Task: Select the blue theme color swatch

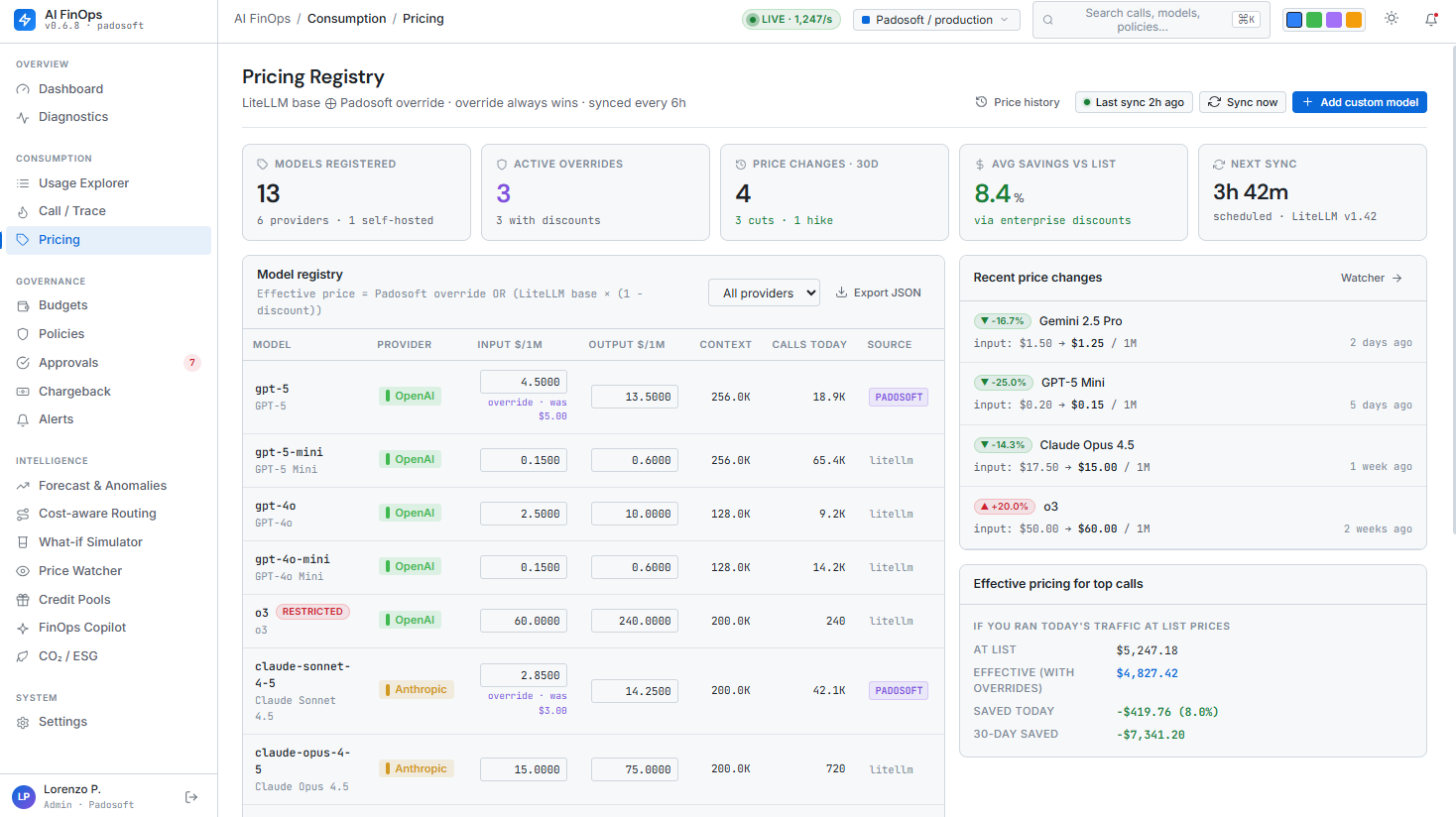Action: [1294, 20]
